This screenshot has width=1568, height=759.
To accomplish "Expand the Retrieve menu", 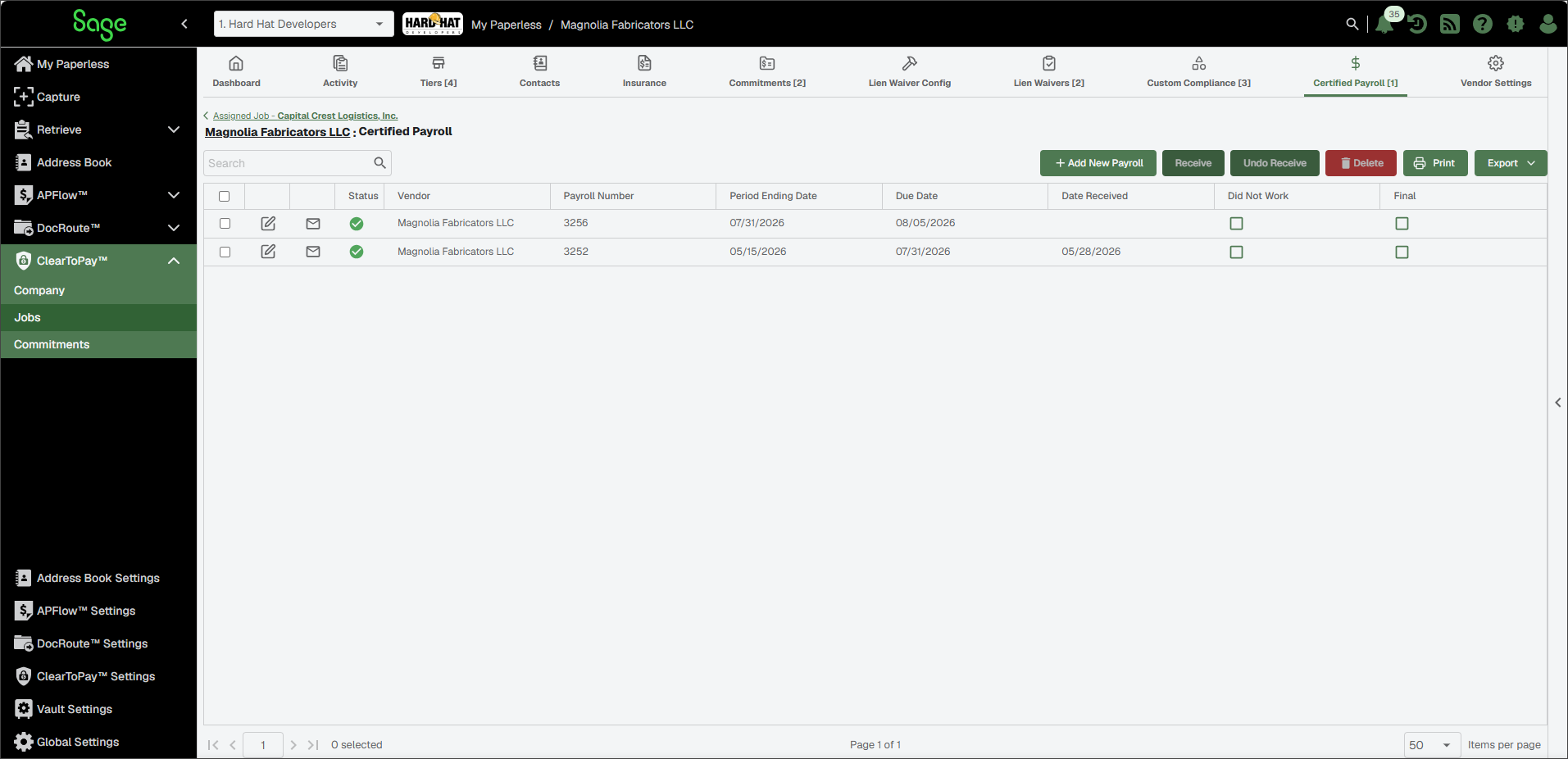I will click(174, 130).
